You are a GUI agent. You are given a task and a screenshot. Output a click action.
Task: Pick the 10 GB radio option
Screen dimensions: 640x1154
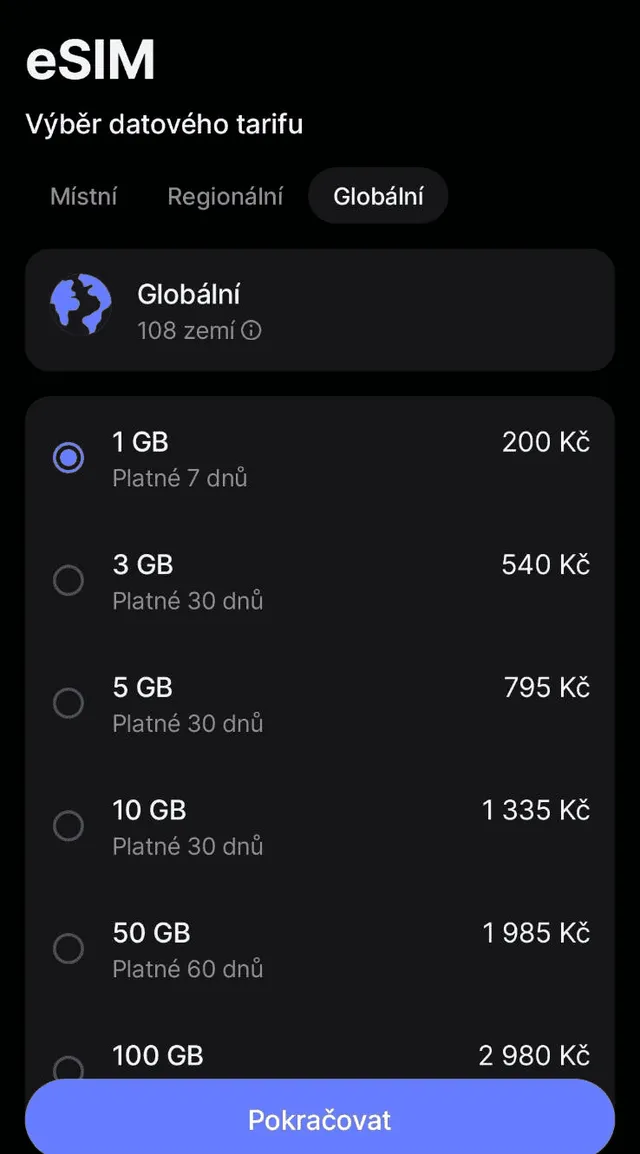point(68,826)
